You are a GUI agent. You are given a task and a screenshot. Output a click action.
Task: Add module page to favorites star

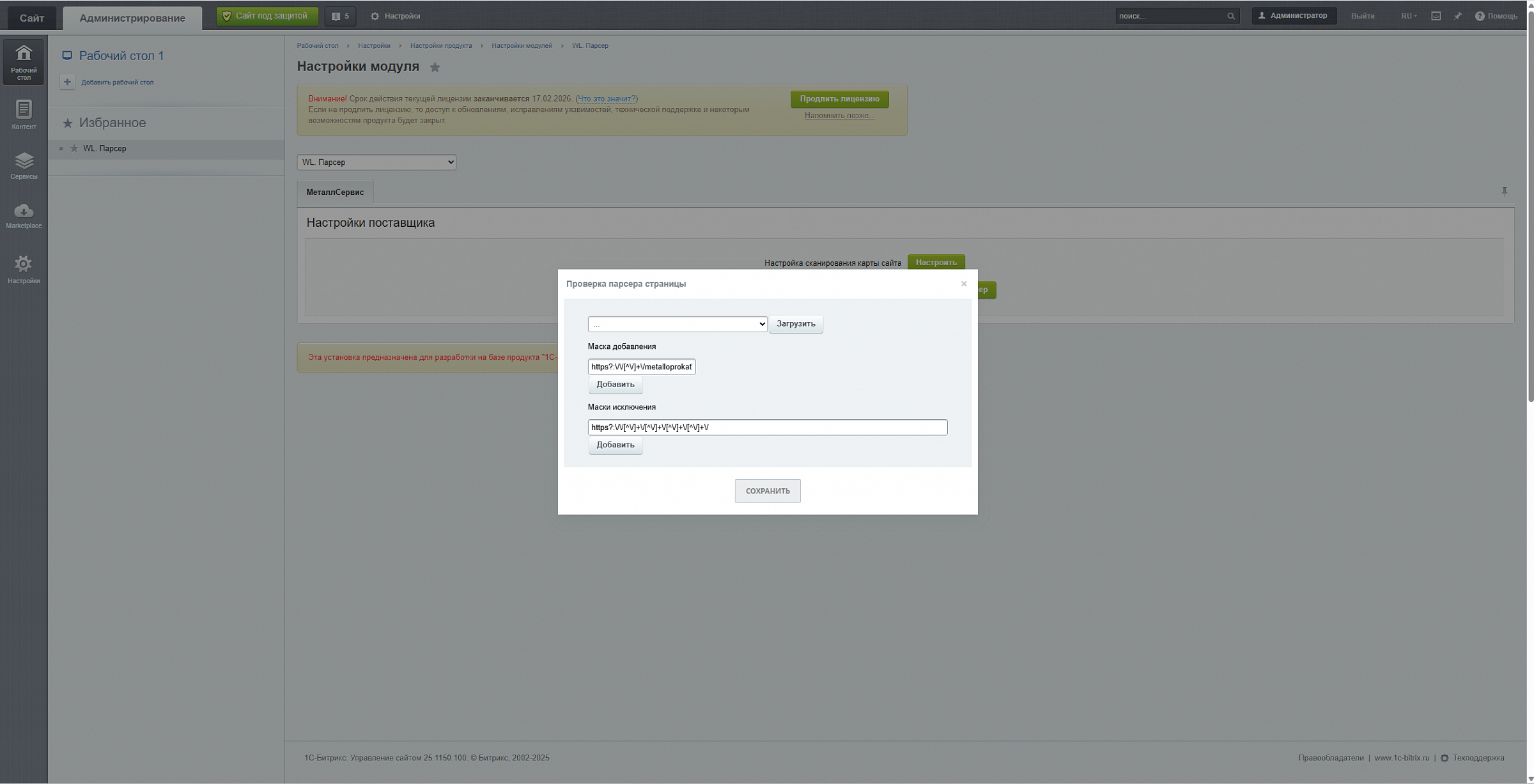pyautogui.click(x=435, y=68)
